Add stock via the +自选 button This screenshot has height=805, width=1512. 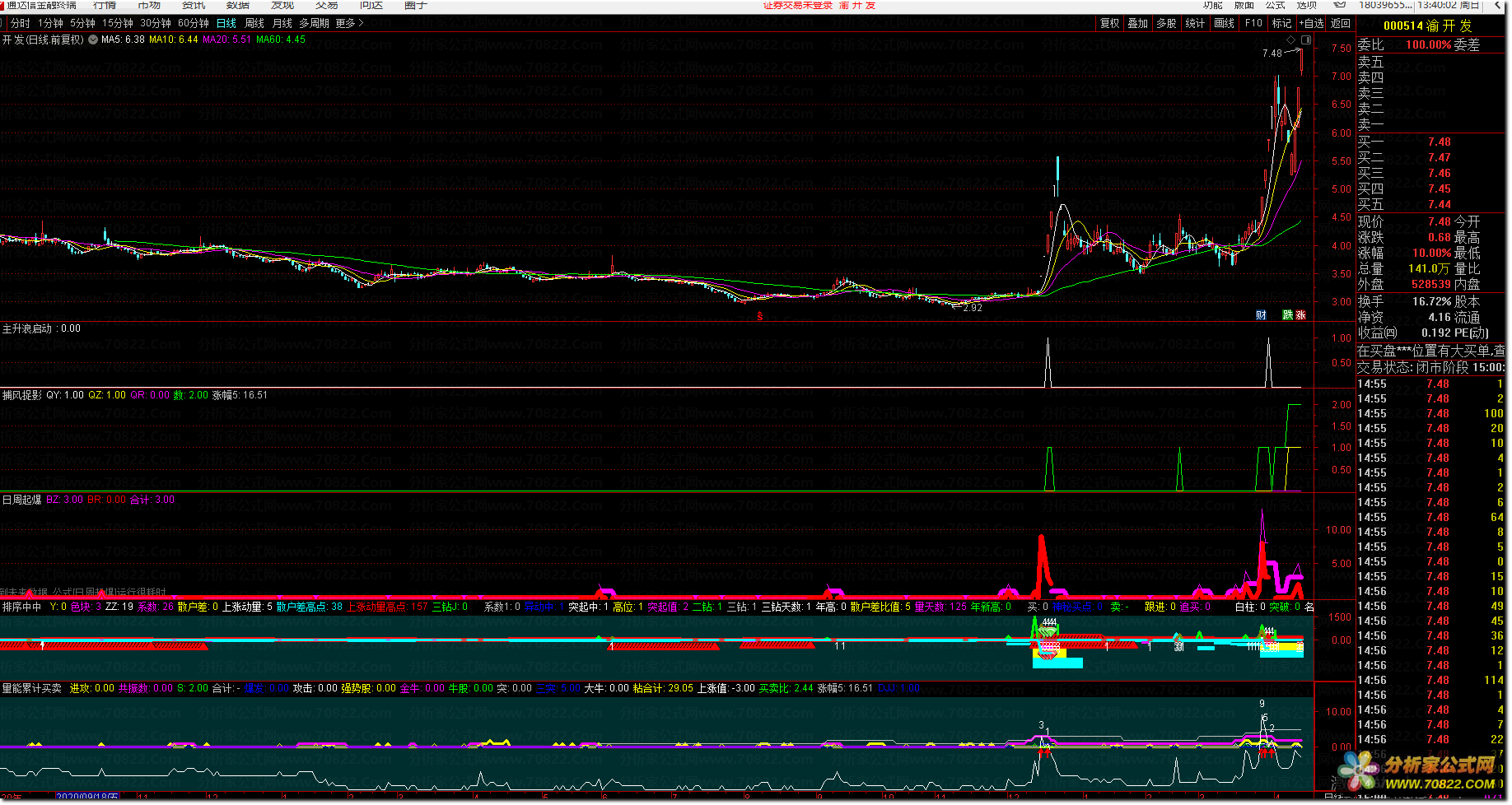1312,23
